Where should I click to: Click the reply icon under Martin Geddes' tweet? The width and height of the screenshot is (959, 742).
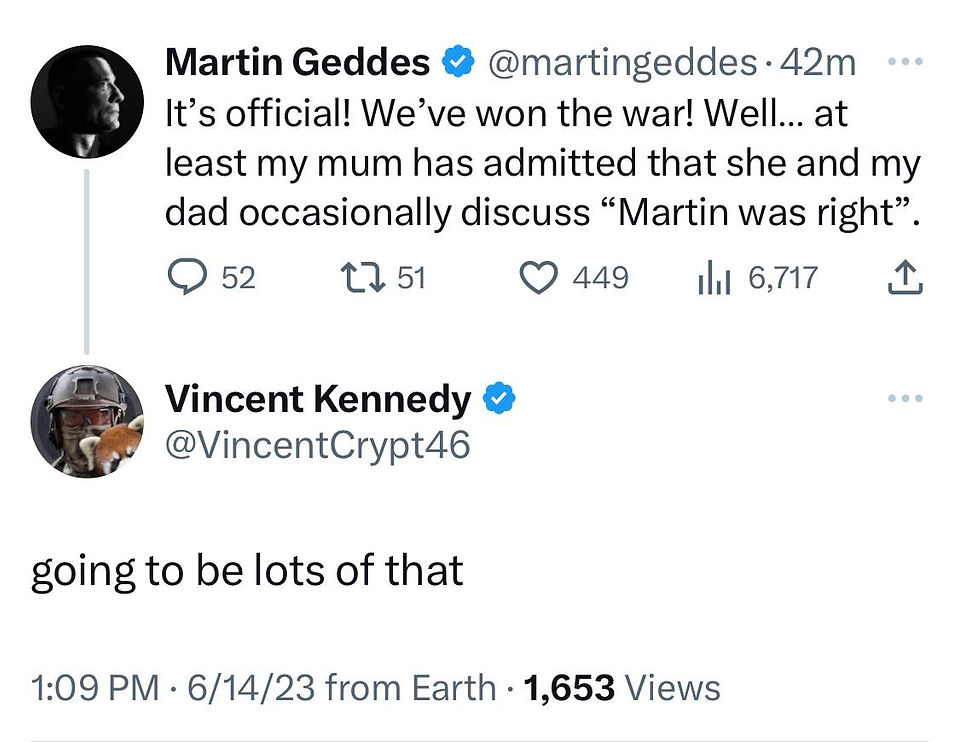pyautogui.click(x=187, y=277)
